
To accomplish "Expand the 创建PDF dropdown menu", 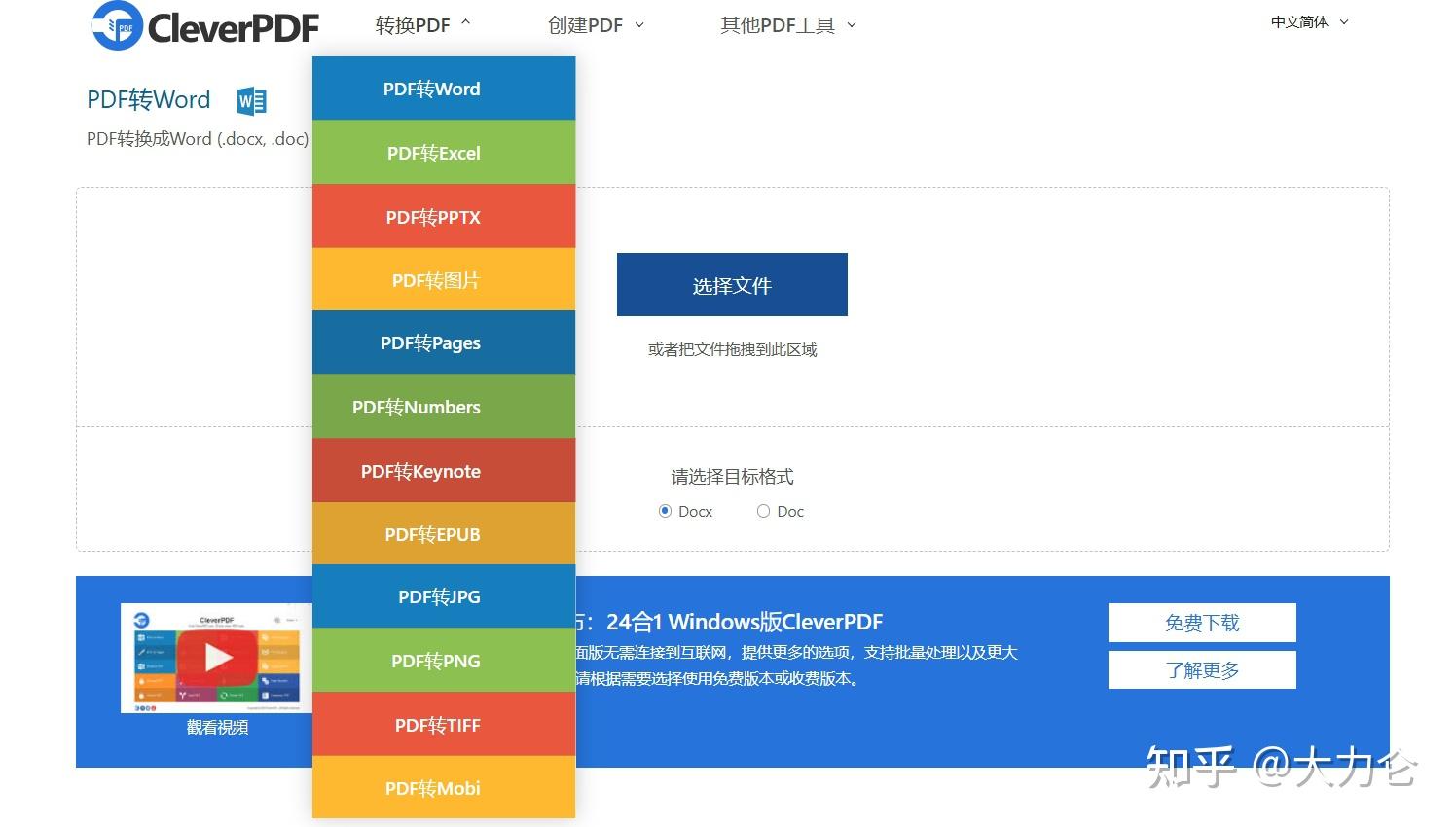I will pos(596,25).
